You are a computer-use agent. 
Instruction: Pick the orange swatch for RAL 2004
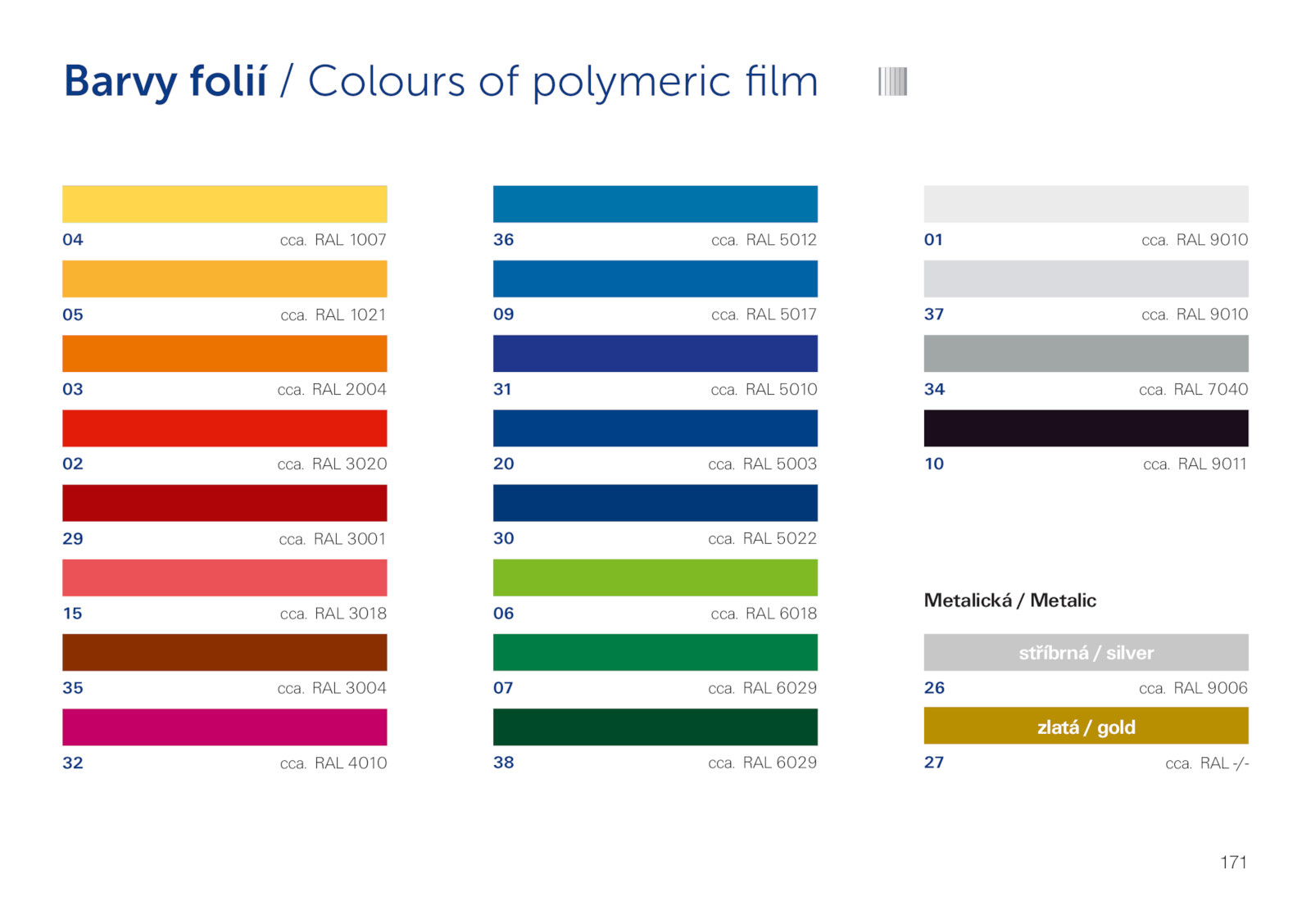pos(225,353)
